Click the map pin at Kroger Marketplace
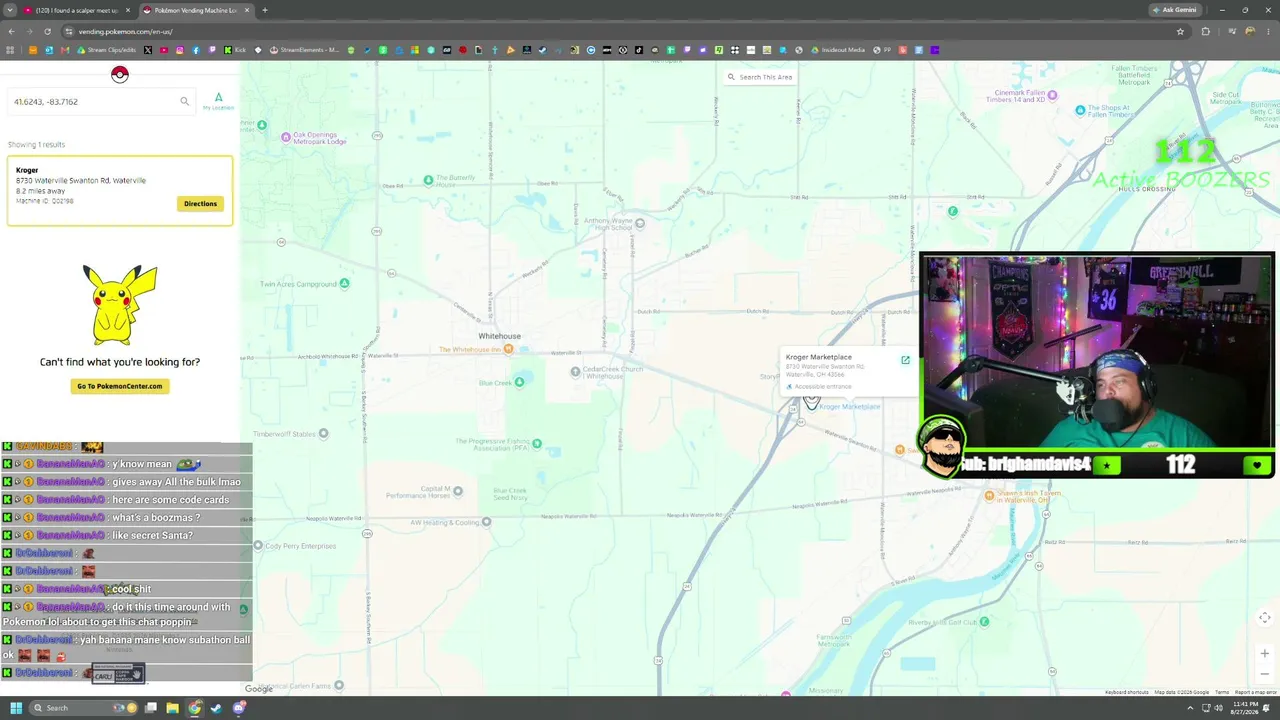This screenshot has width=1280, height=720. coord(811,401)
